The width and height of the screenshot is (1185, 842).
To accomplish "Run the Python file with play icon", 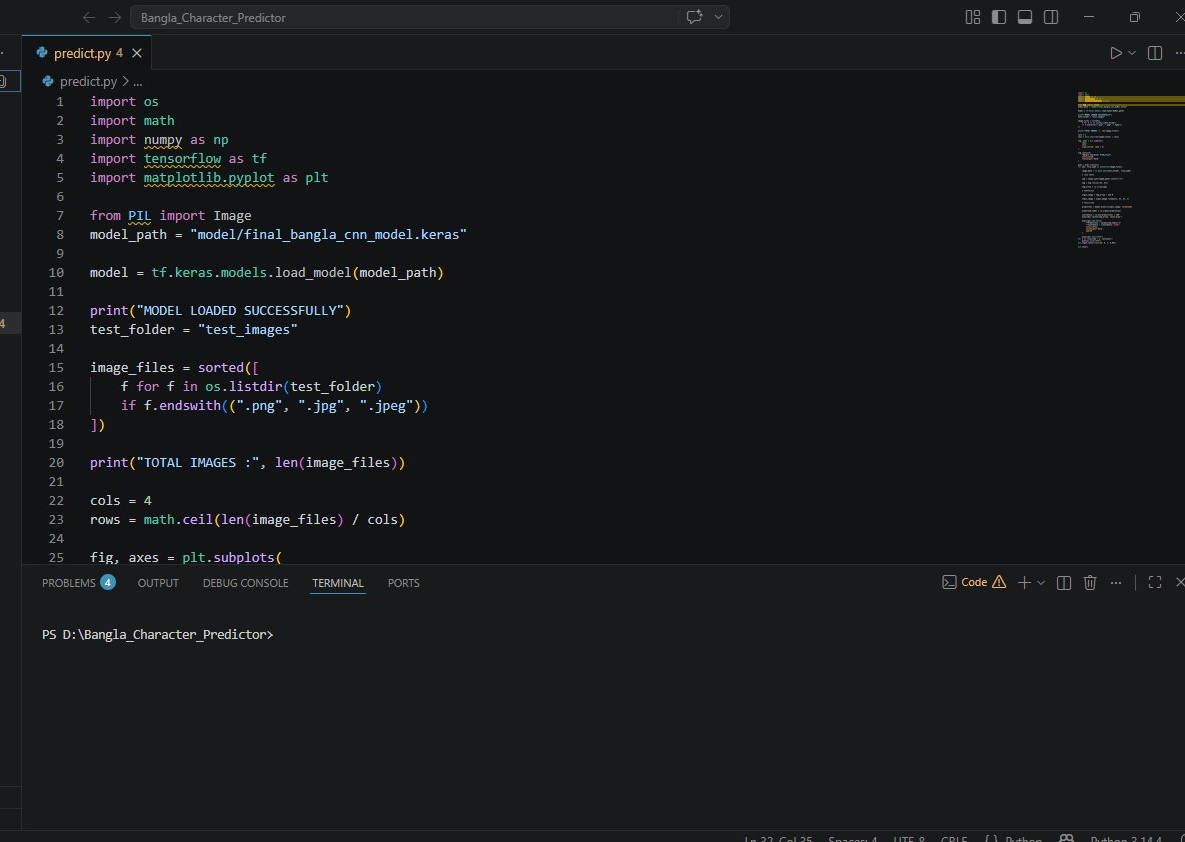I will [1115, 53].
